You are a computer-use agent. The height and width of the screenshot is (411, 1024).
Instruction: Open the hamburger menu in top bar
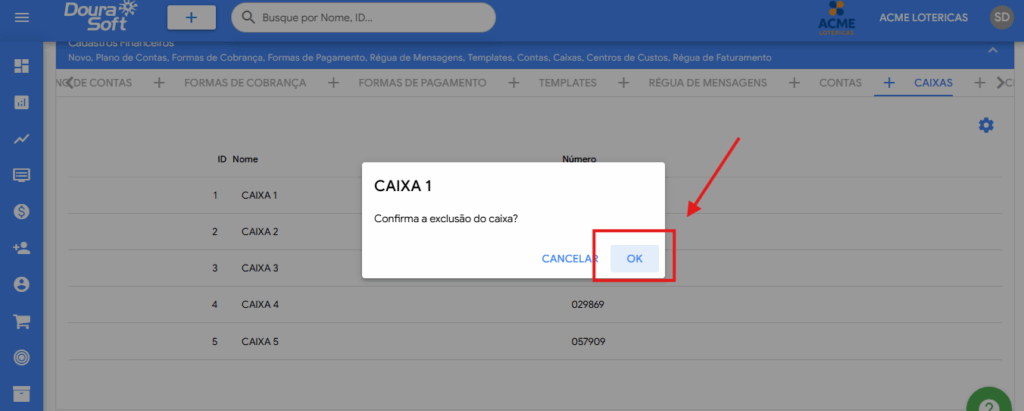pyautogui.click(x=22, y=18)
